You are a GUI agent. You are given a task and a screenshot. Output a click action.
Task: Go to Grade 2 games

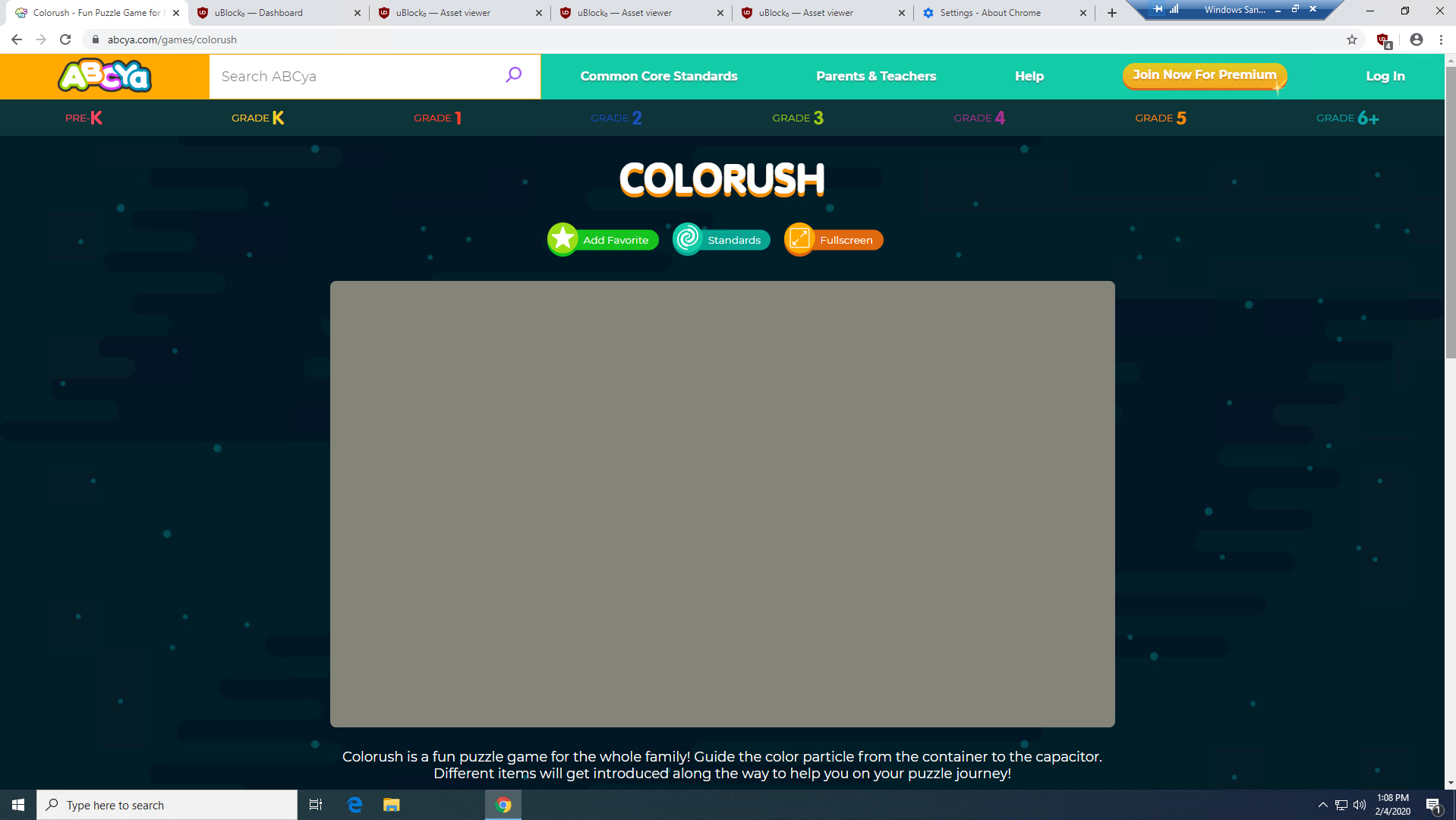click(616, 118)
